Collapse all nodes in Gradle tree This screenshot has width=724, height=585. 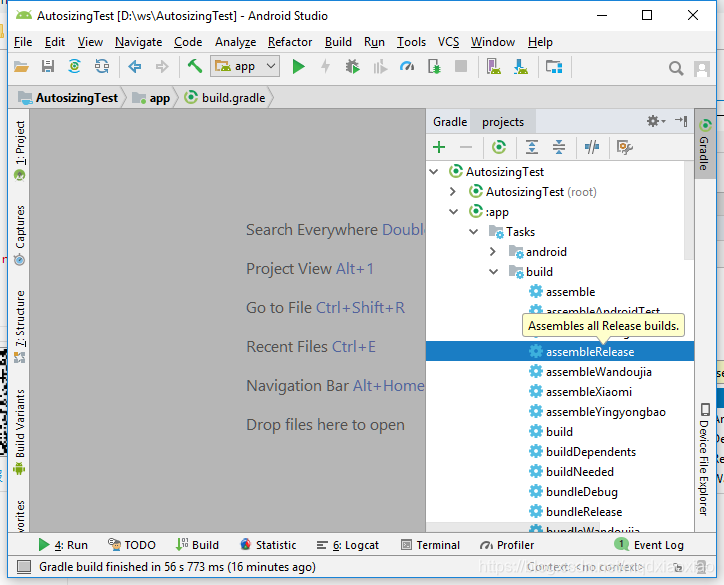(559, 147)
